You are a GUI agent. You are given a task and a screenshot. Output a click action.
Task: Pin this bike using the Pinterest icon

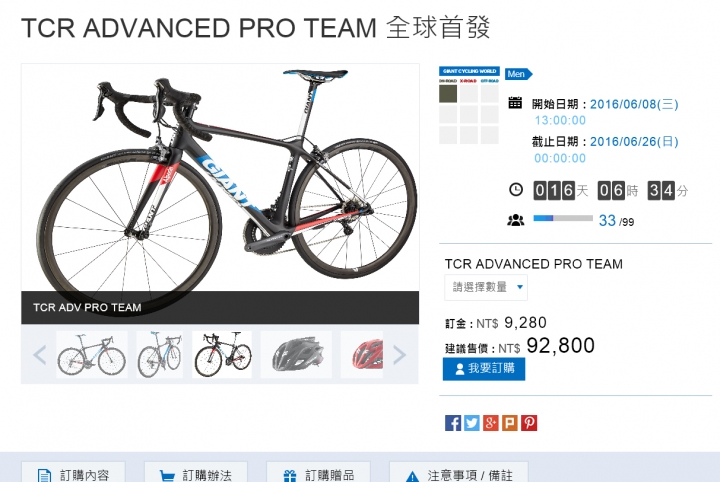[529, 423]
